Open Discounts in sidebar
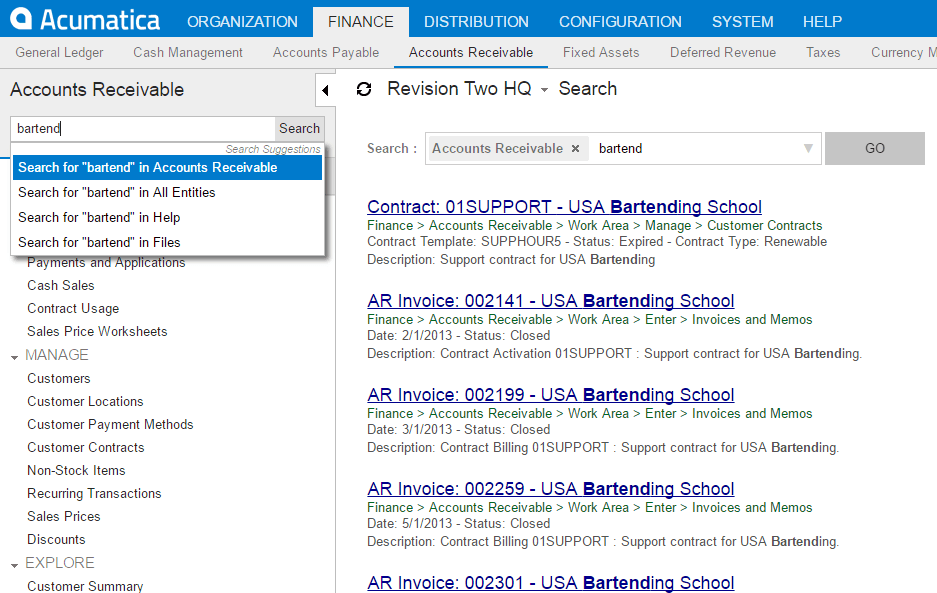The image size is (937, 593). pyautogui.click(x=56, y=539)
